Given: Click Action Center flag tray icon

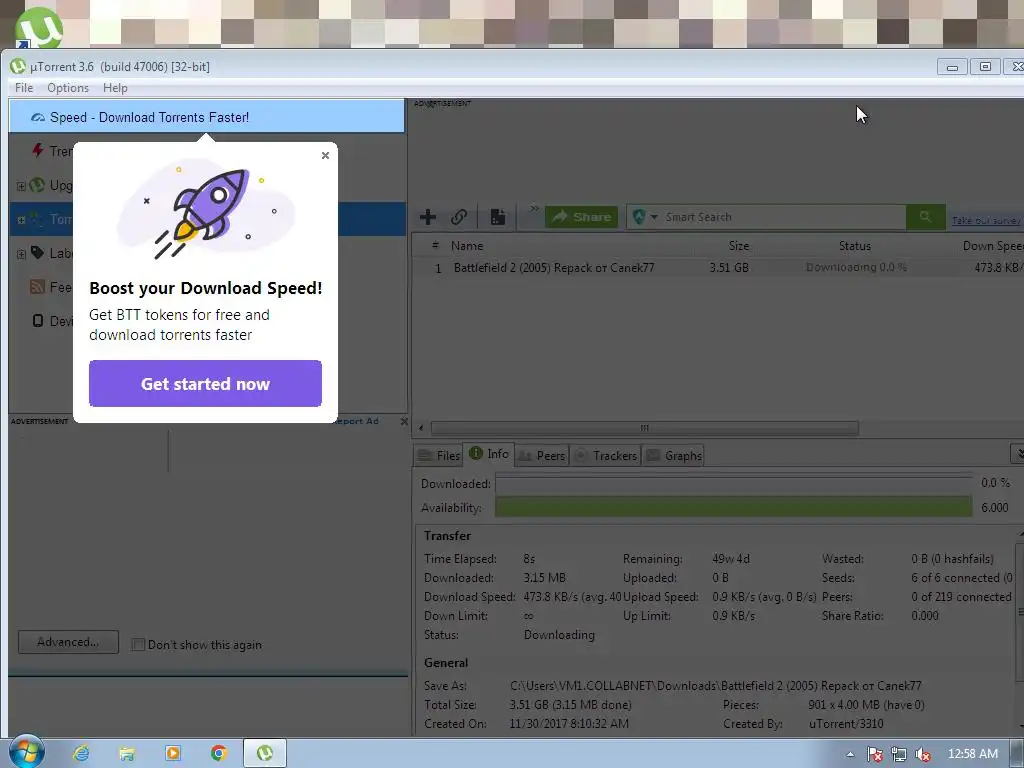Looking at the screenshot, I should [x=874, y=754].
